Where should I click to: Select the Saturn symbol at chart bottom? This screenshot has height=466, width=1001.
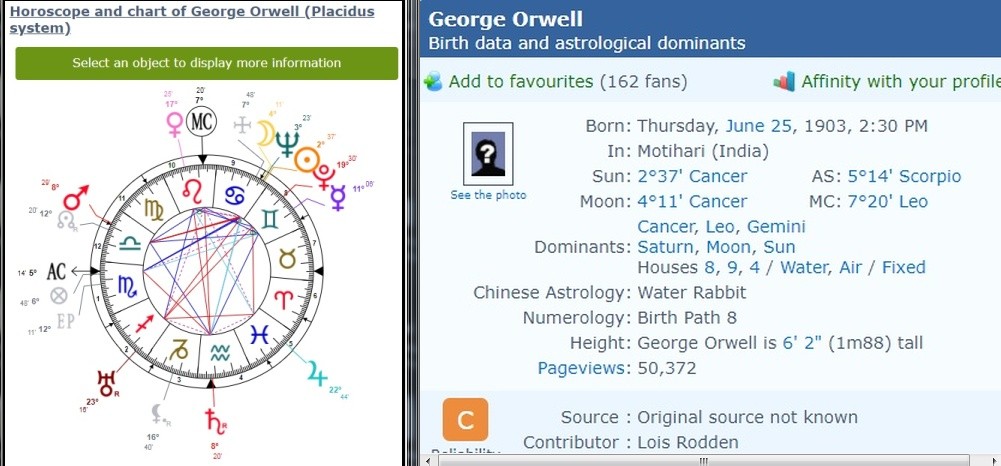coord(215,421)
